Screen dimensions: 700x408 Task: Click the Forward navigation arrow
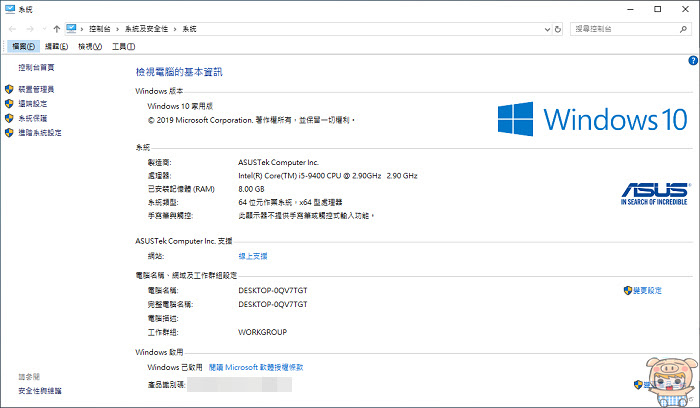(30, 29)
